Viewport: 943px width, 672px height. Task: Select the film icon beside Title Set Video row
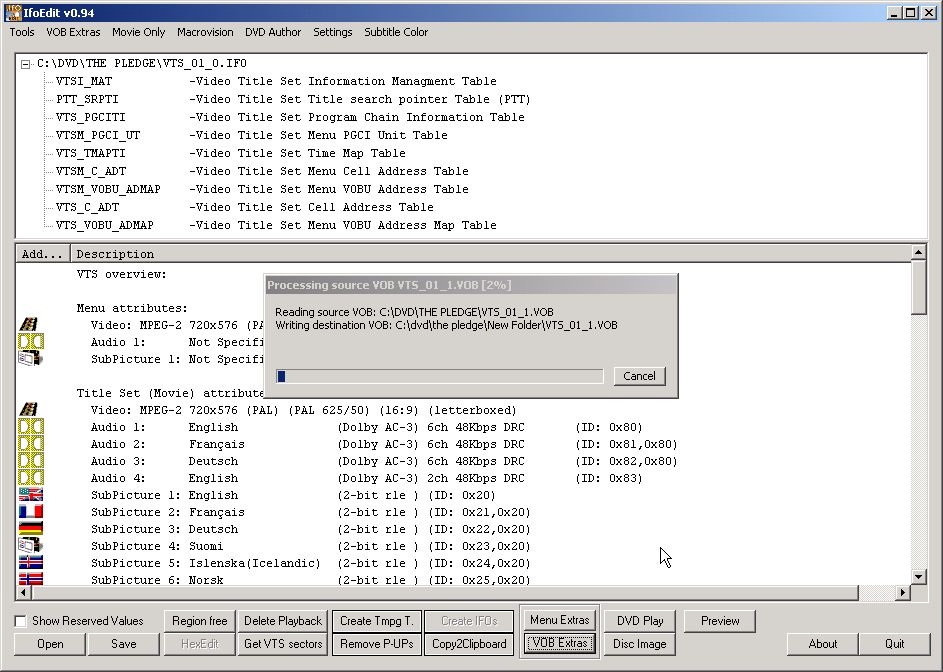[x=29, y=409]
